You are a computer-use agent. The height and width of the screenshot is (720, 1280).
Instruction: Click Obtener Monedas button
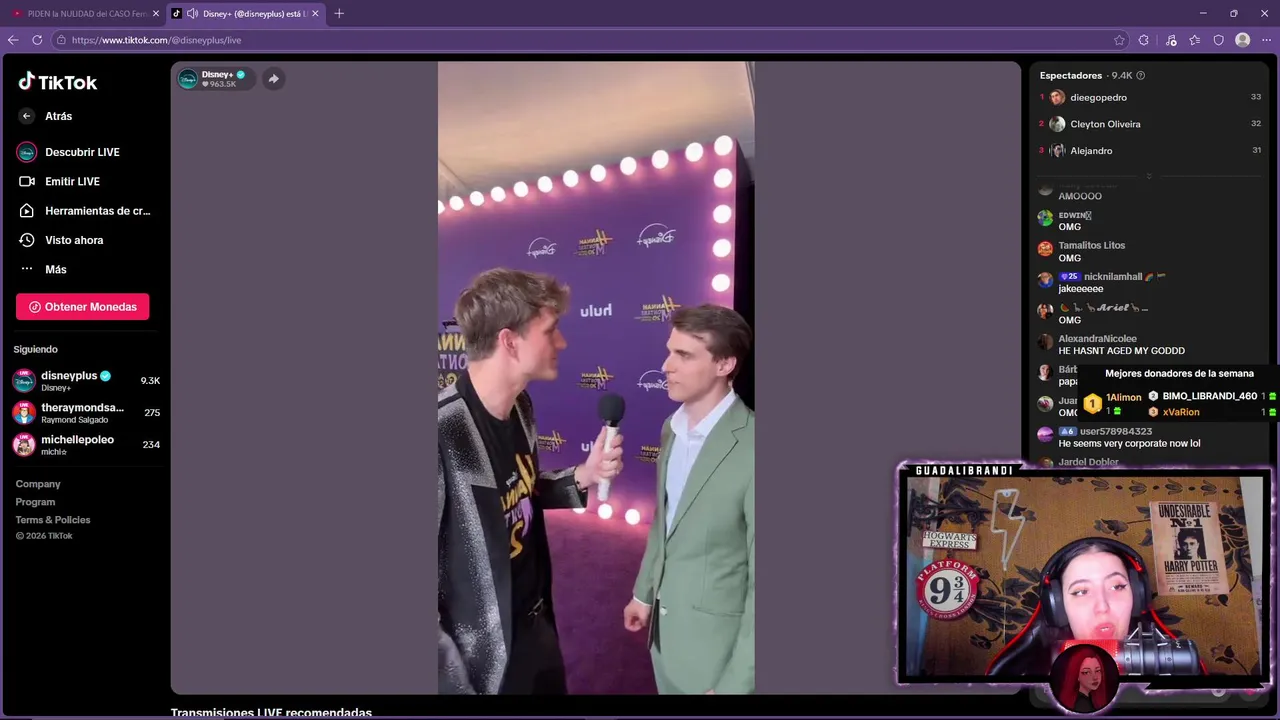tap(82, 307)
